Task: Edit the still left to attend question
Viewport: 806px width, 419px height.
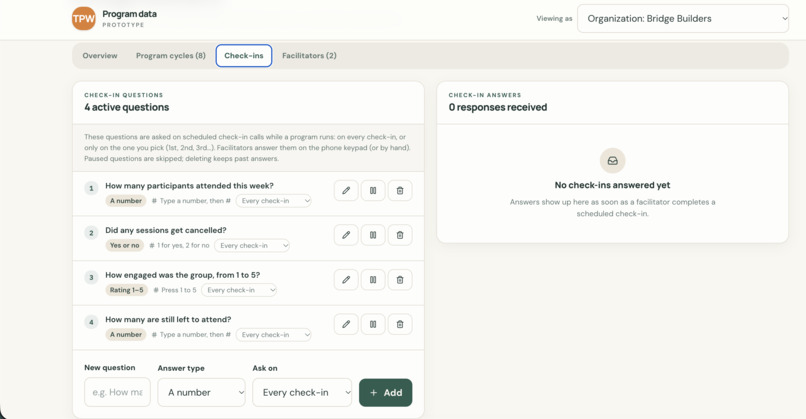Action: pyautogui.click(x=346, y=324)
